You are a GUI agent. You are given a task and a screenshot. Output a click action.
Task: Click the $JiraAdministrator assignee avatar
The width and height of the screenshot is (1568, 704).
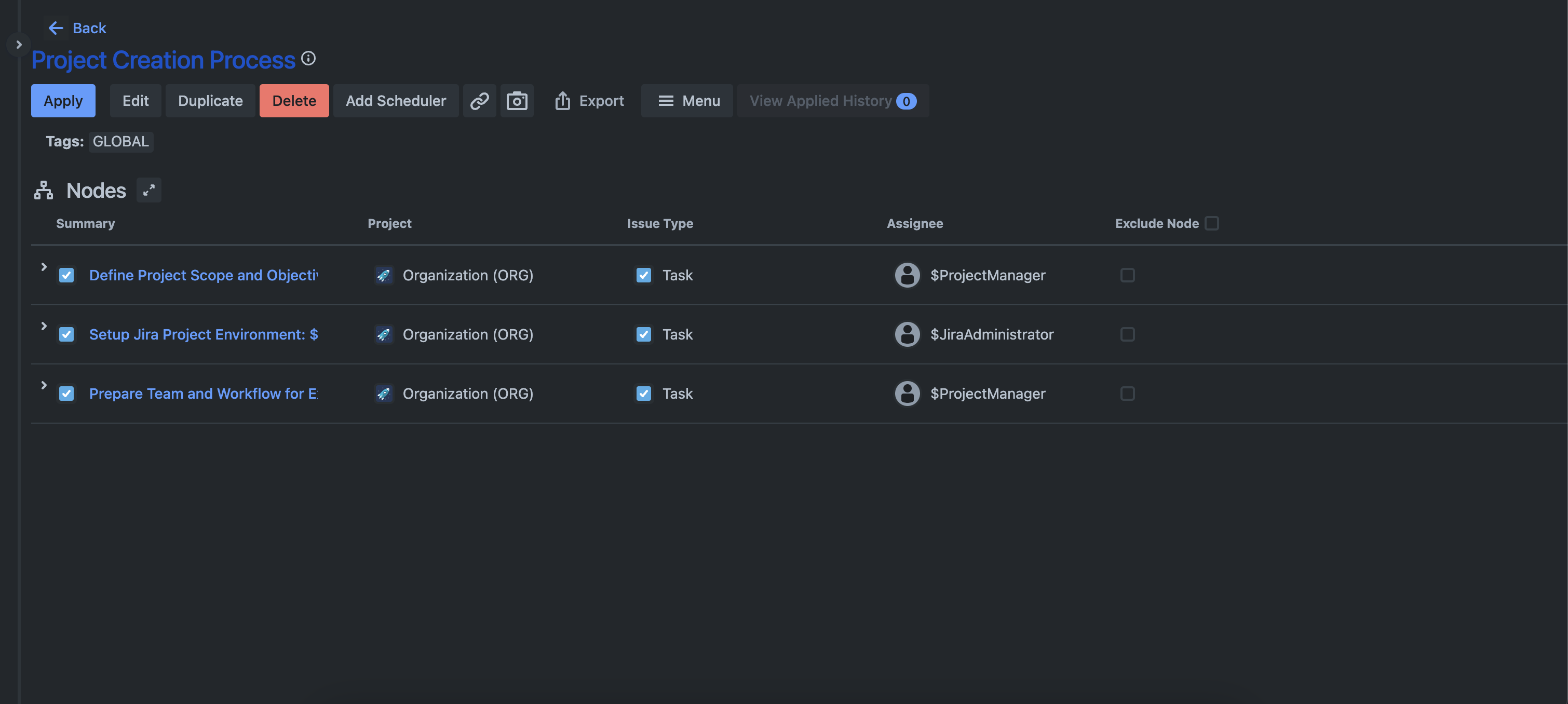click(x=907, y=334)
